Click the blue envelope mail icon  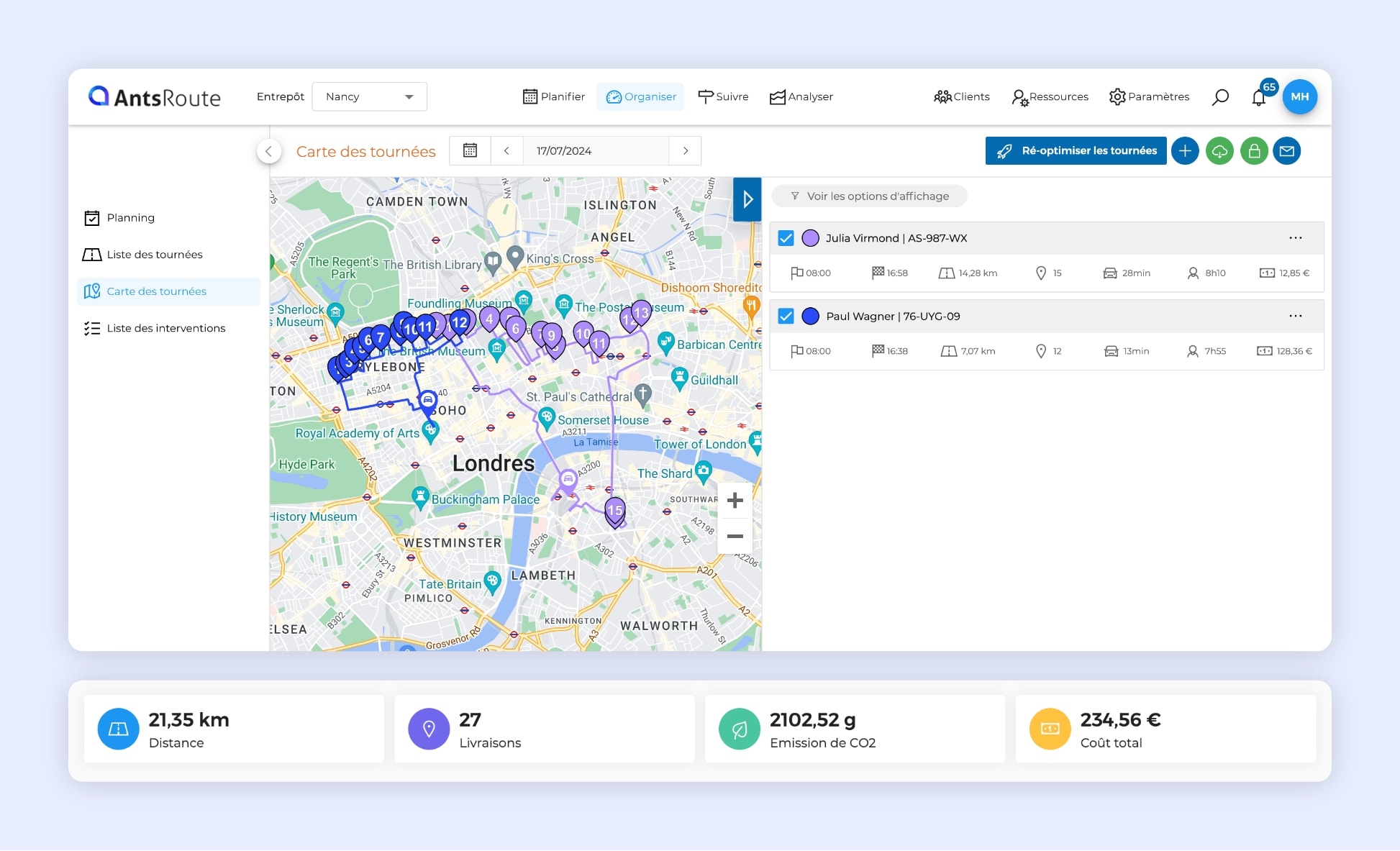[x=1287, y=151]
